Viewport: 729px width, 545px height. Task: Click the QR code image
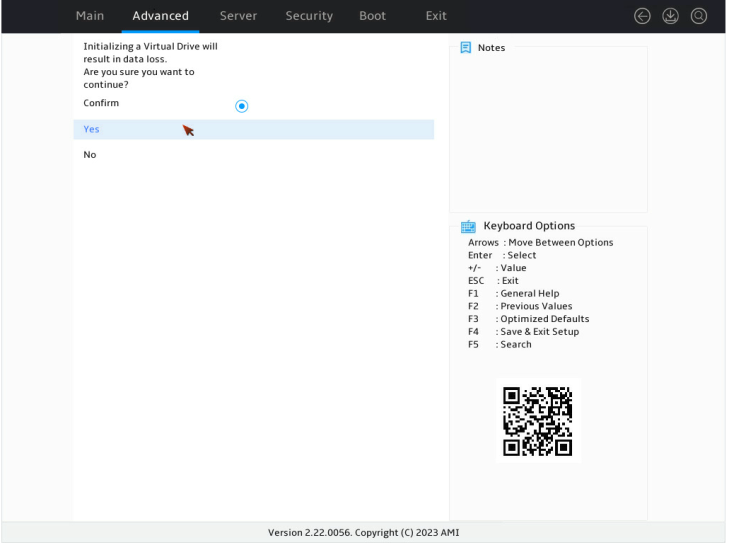click(x=538, y=421)
